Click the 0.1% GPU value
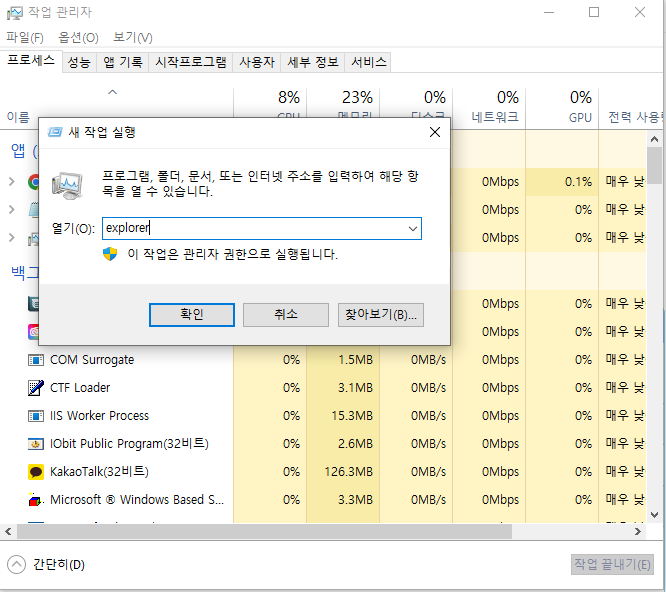Image resolution: width=666 pixels, height=592 pixels. point(578,182)
